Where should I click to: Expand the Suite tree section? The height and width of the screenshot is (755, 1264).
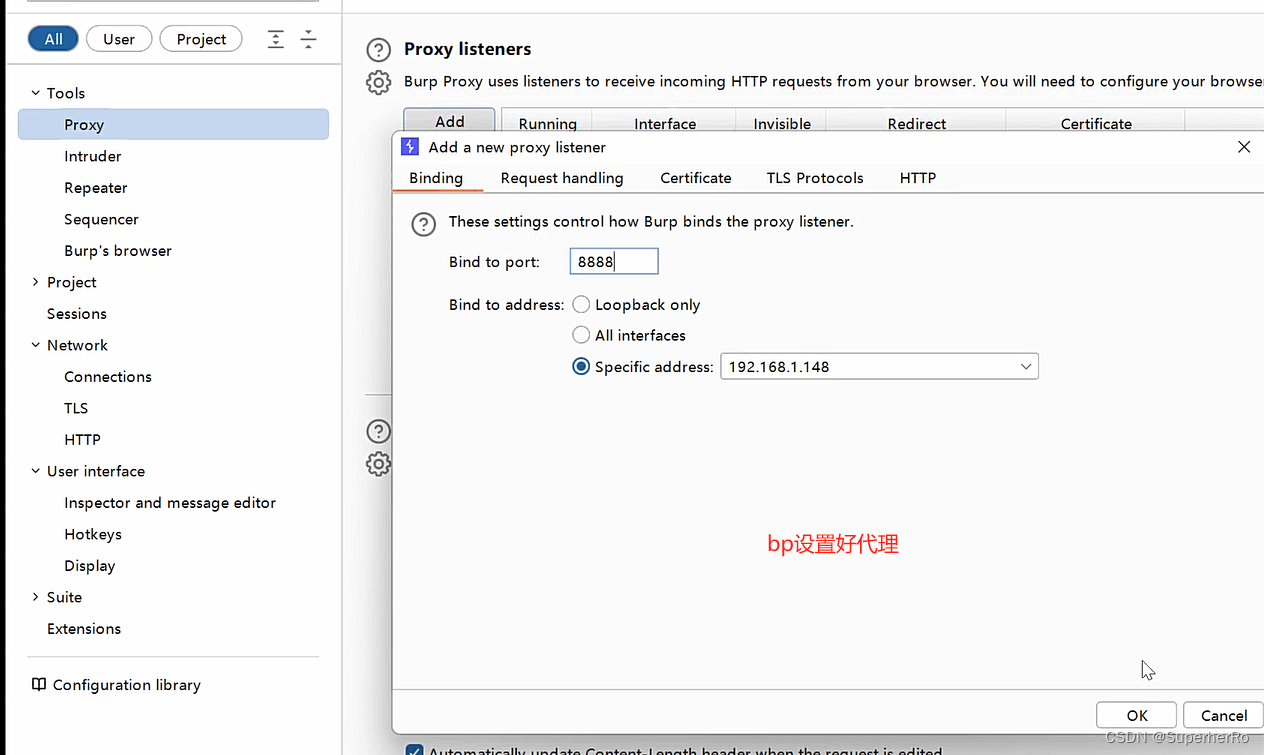coord(36,597)
